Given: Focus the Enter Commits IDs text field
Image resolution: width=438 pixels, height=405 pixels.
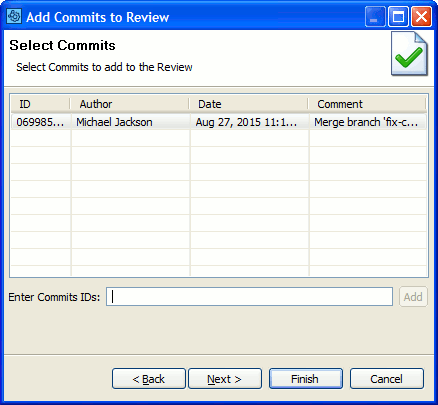Looking at the screenshot, I should [x=249, y=296].
